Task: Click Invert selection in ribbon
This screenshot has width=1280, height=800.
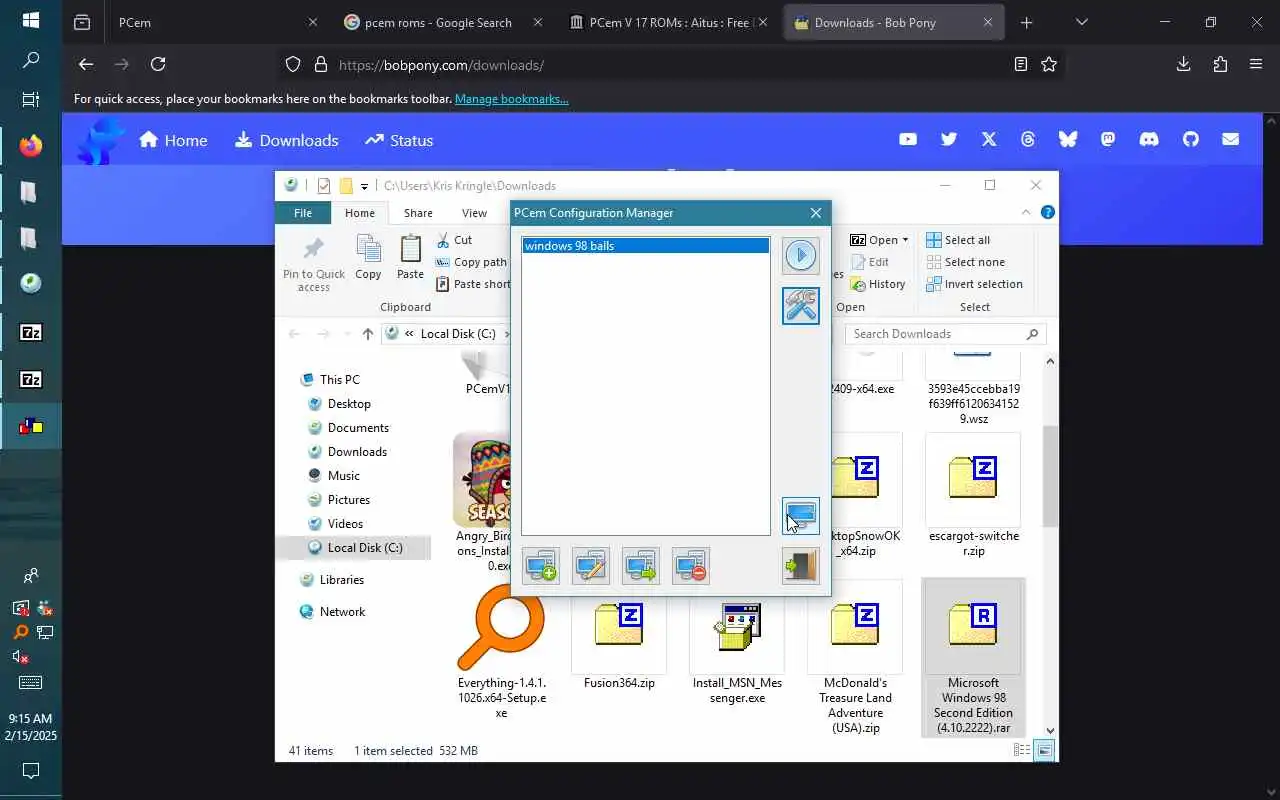Action: (x=974, y=284)
